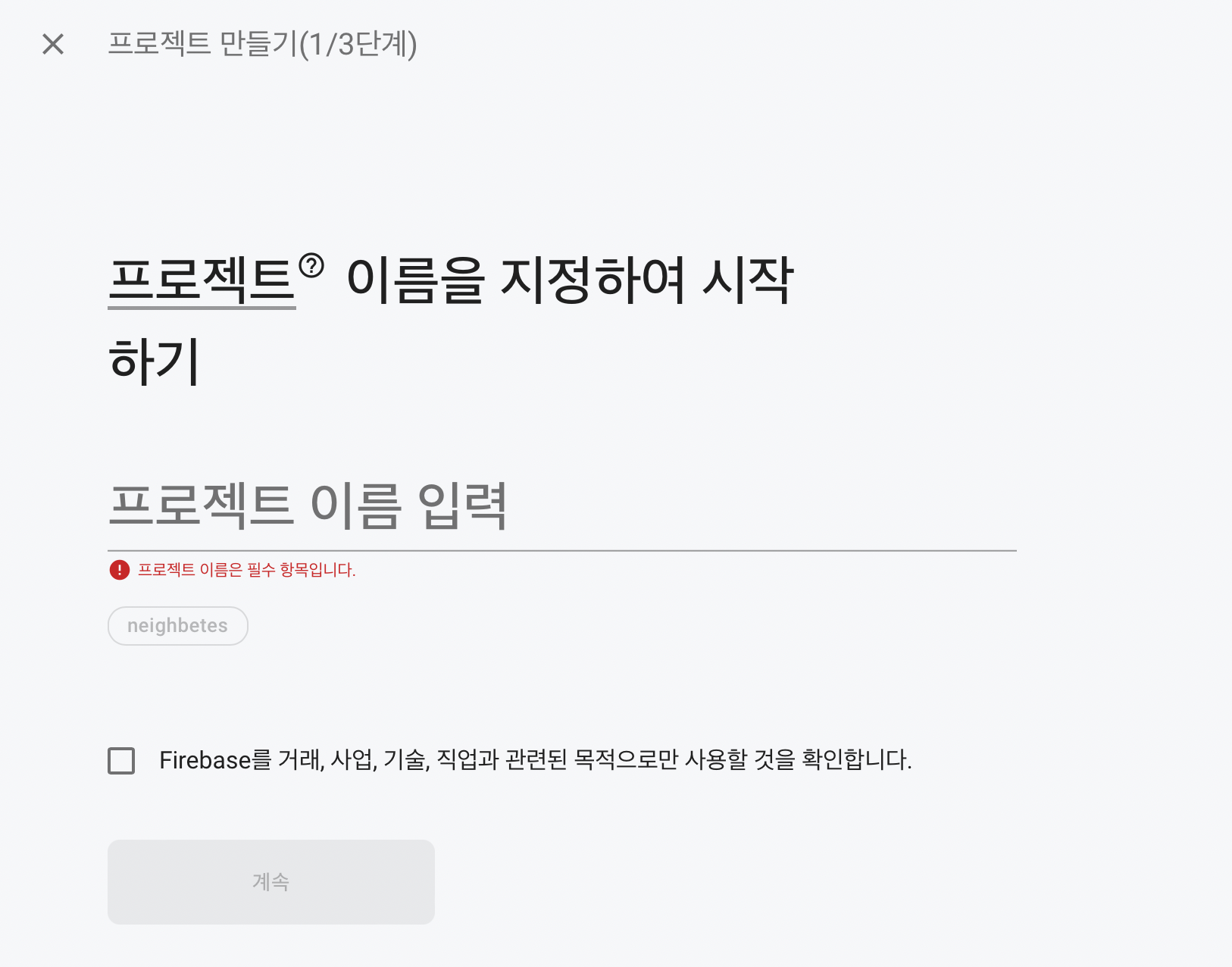The width and height of the screenshot is (1232, 967).
Task: Select the neighbetes suggestion chip
Action: point(178,626)
